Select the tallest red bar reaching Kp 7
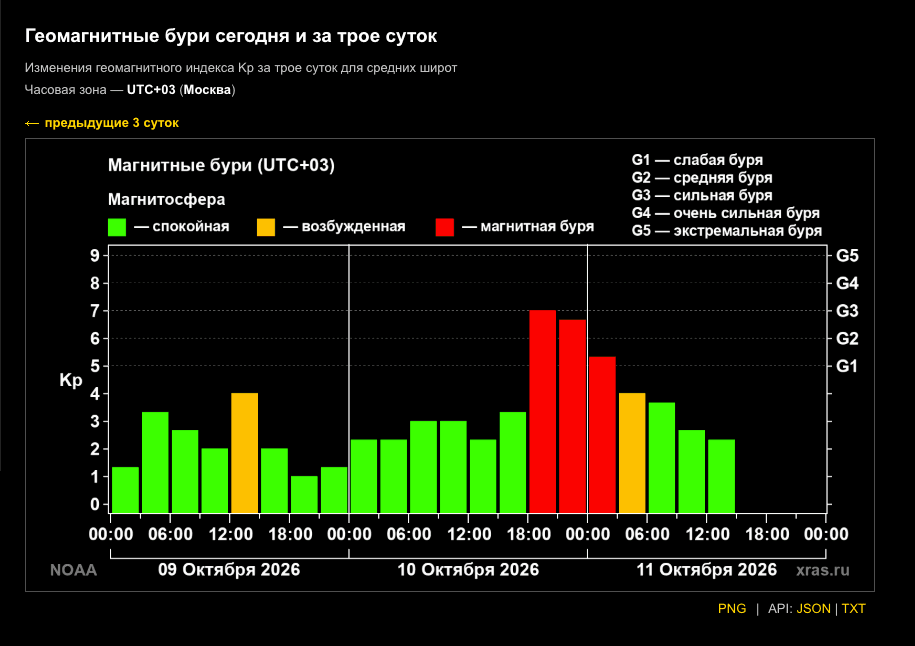This screenshot has height=646, width=915. [543, 411]
